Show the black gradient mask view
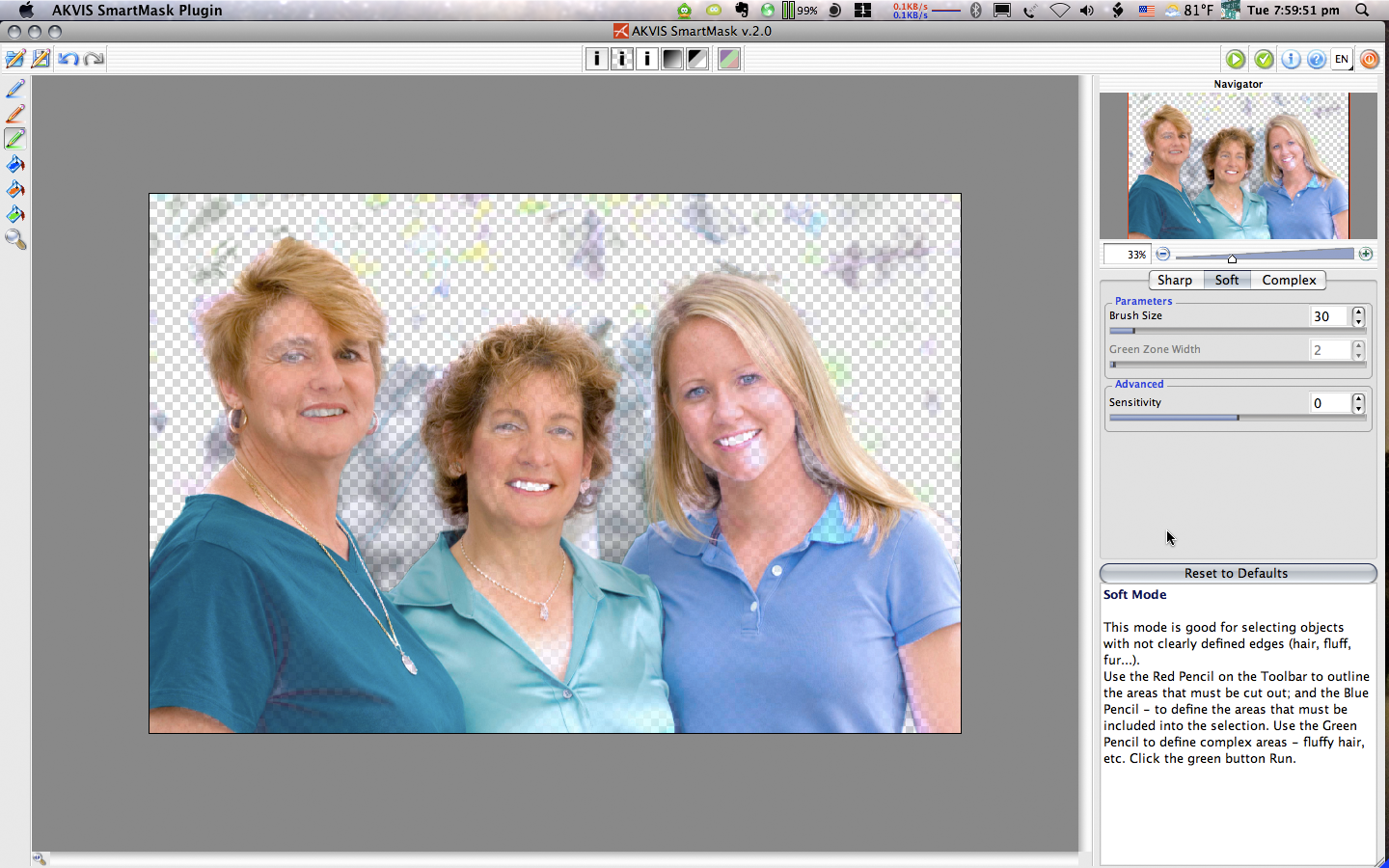 [672, 59]
